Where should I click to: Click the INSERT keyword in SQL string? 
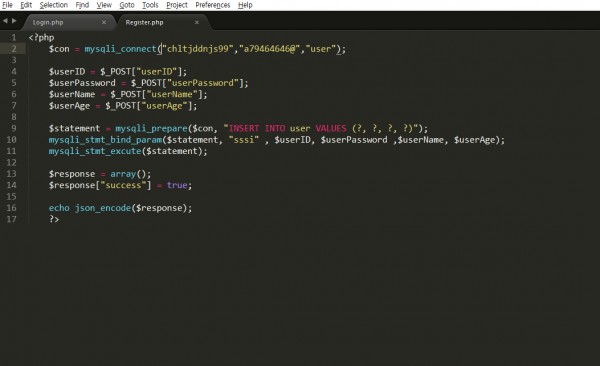(244, 128)
